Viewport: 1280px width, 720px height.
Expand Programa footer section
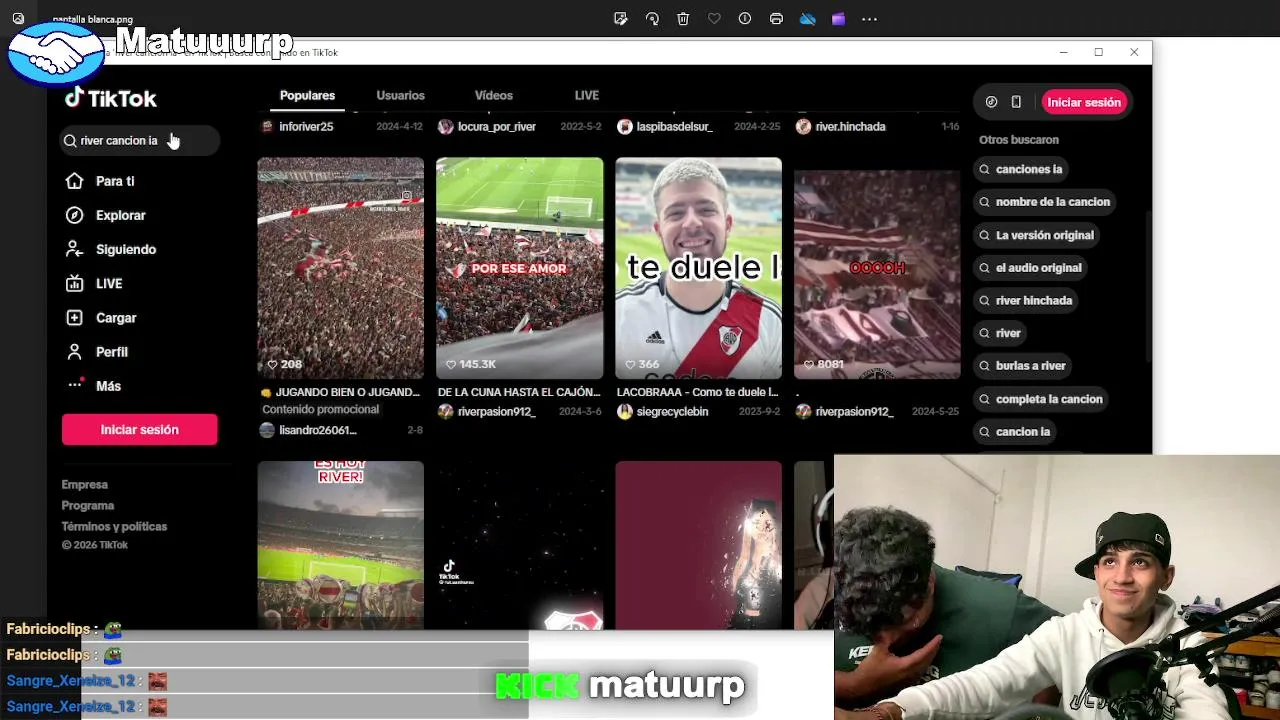(x=88, y=506)
